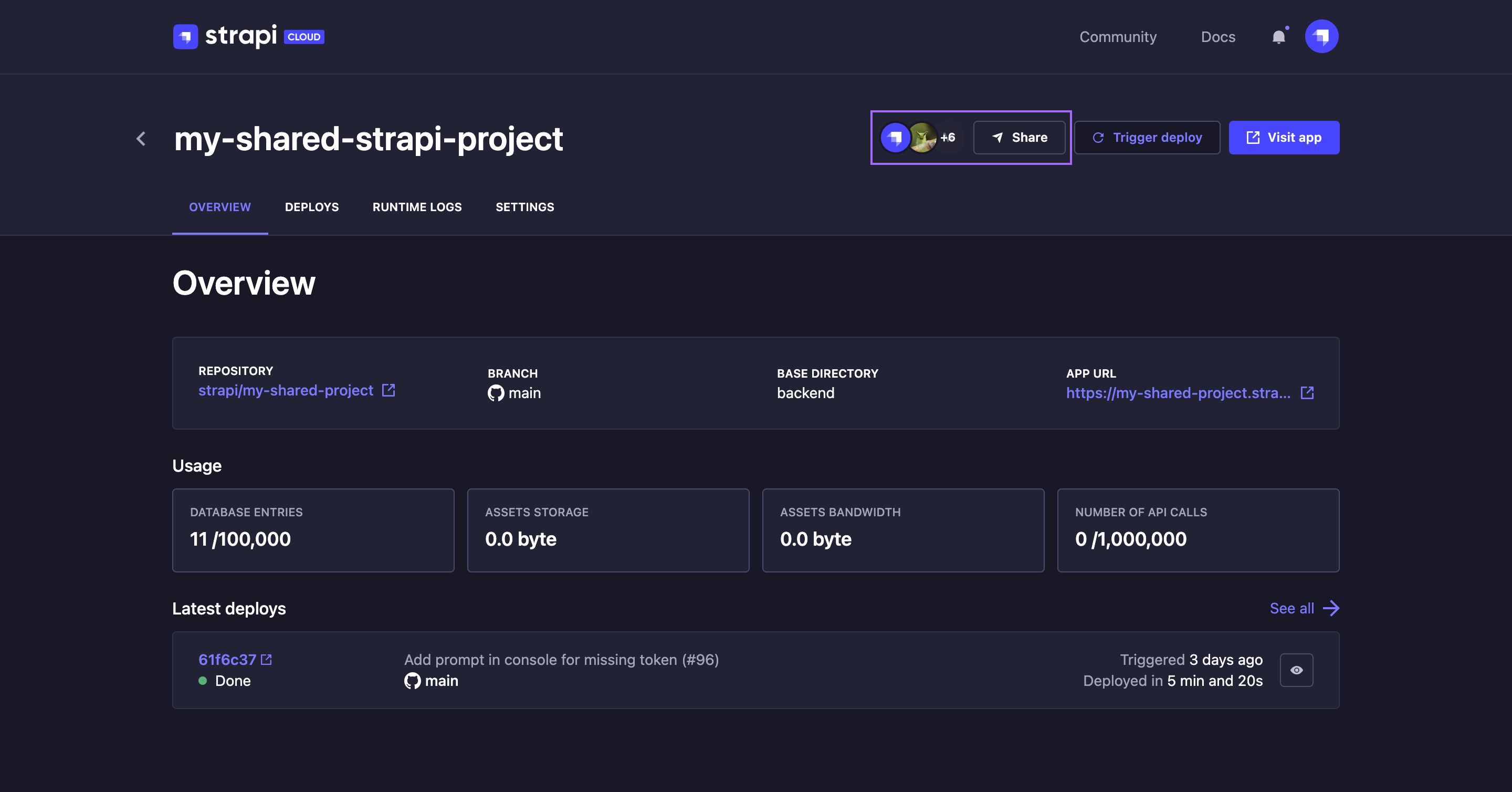Click the Strapi Cloud logo

tap(248, 36)
